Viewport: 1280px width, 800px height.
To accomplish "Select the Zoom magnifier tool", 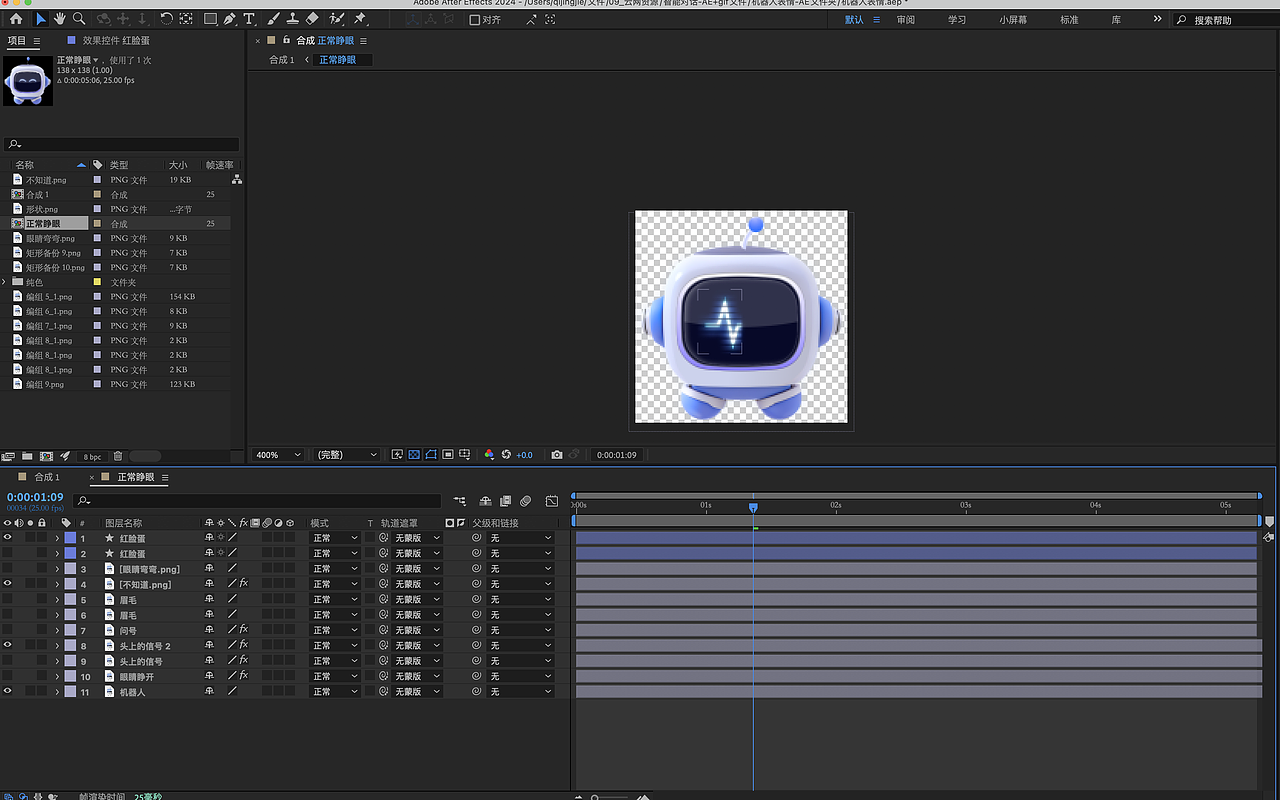I will pos(79,19).
